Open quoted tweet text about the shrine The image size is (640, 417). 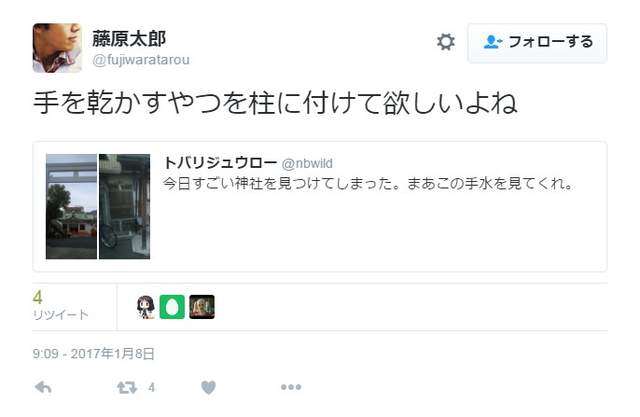point(368,184)
